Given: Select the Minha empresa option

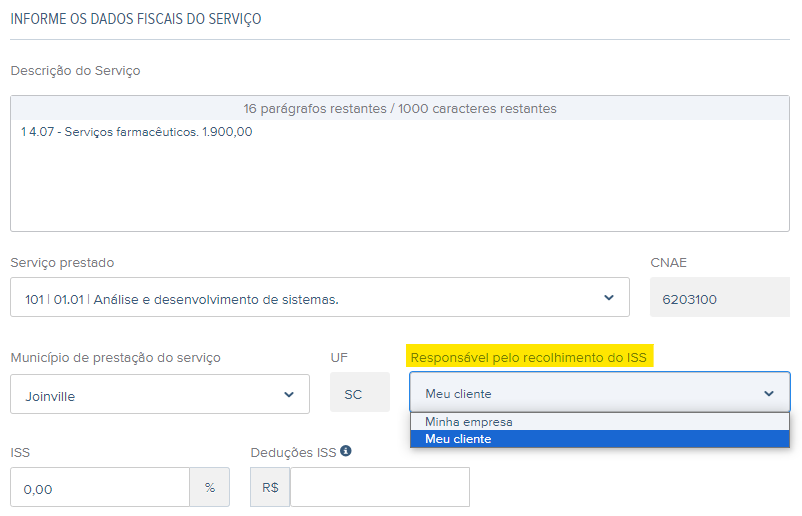Looking at the screenshot, I should coord(599,422).
